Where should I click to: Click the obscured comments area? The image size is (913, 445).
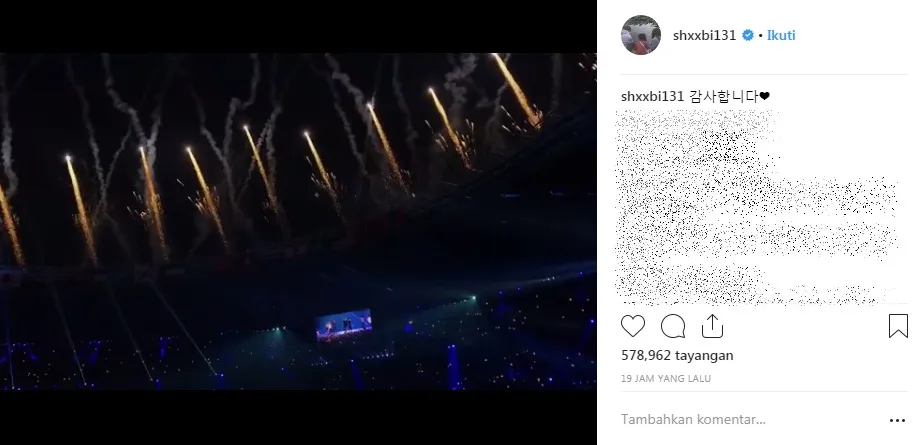tap(757, 207)
